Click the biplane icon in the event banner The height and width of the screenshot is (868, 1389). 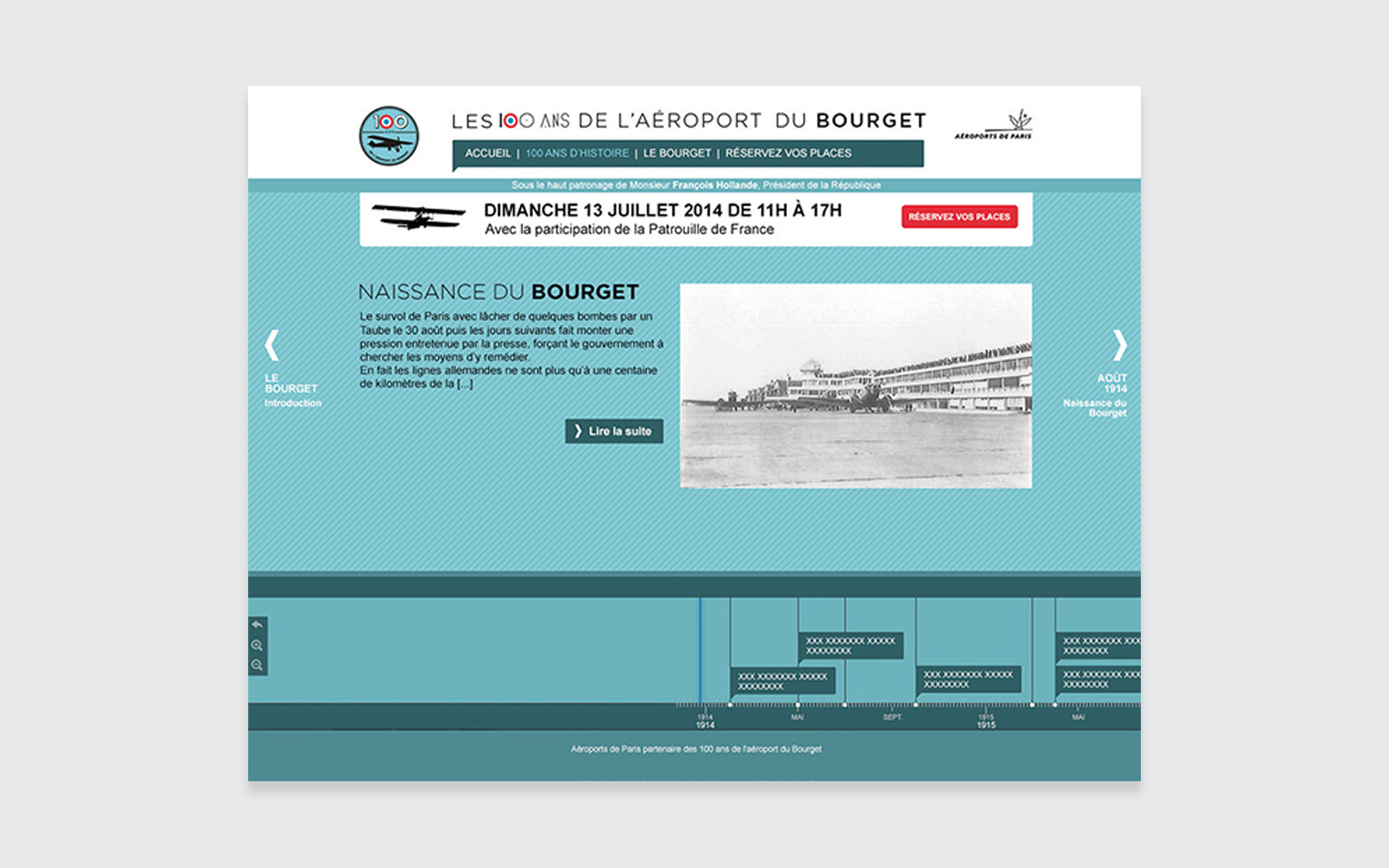418,217
